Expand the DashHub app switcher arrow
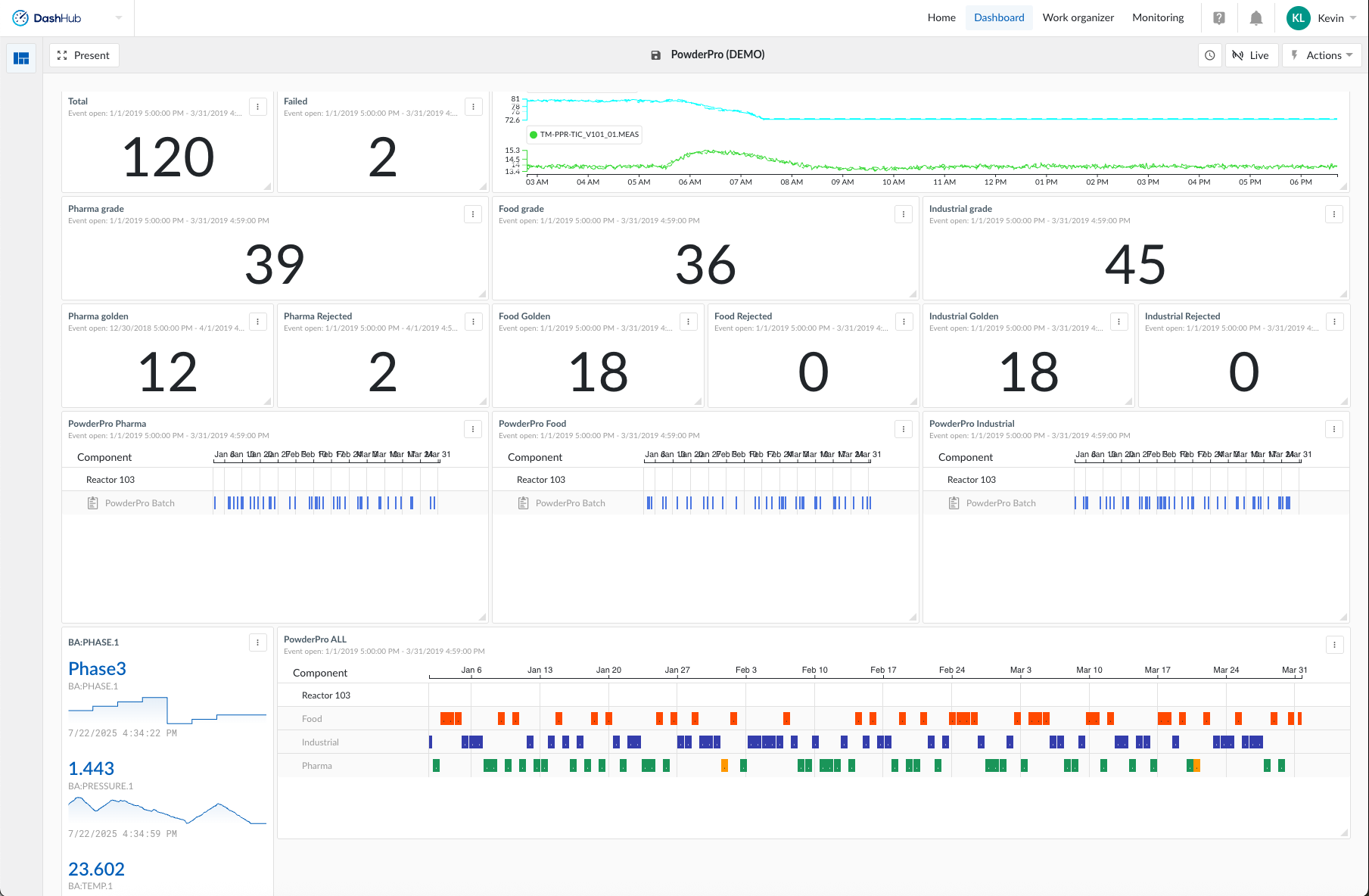Viewport: 1369px width, 896px height. 119,18
